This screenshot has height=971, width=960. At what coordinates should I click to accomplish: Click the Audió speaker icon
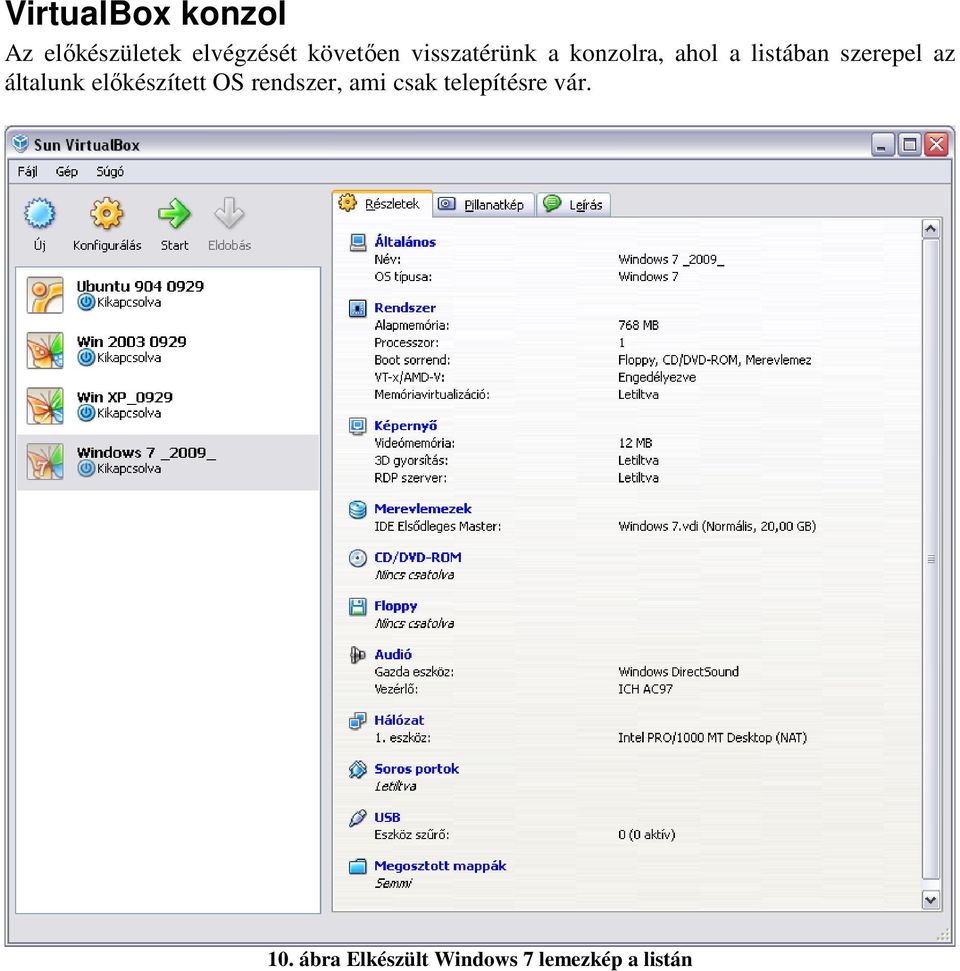click(357, 655)
